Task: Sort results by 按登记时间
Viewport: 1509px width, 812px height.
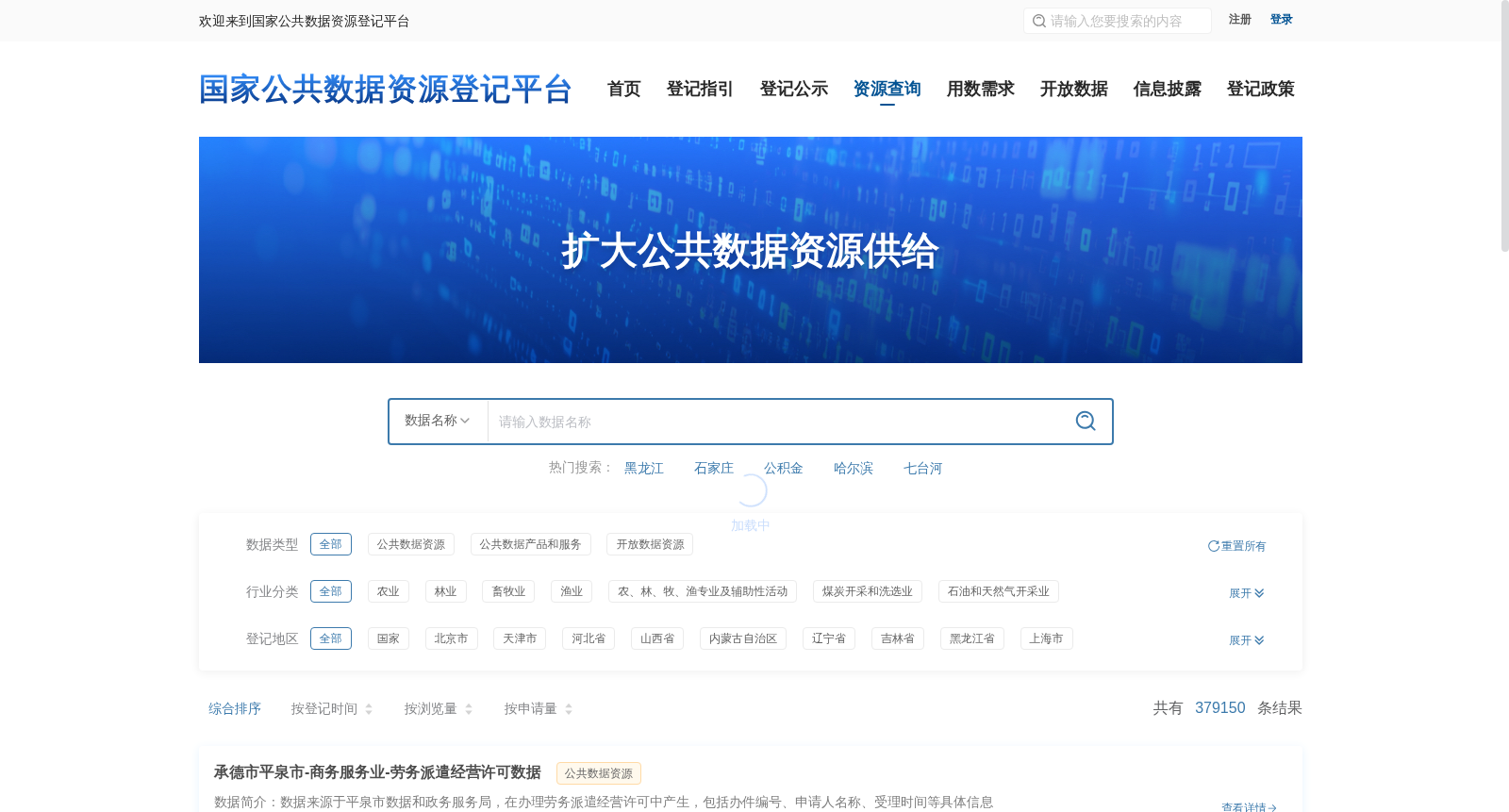Action: click(x=324, y=708)
